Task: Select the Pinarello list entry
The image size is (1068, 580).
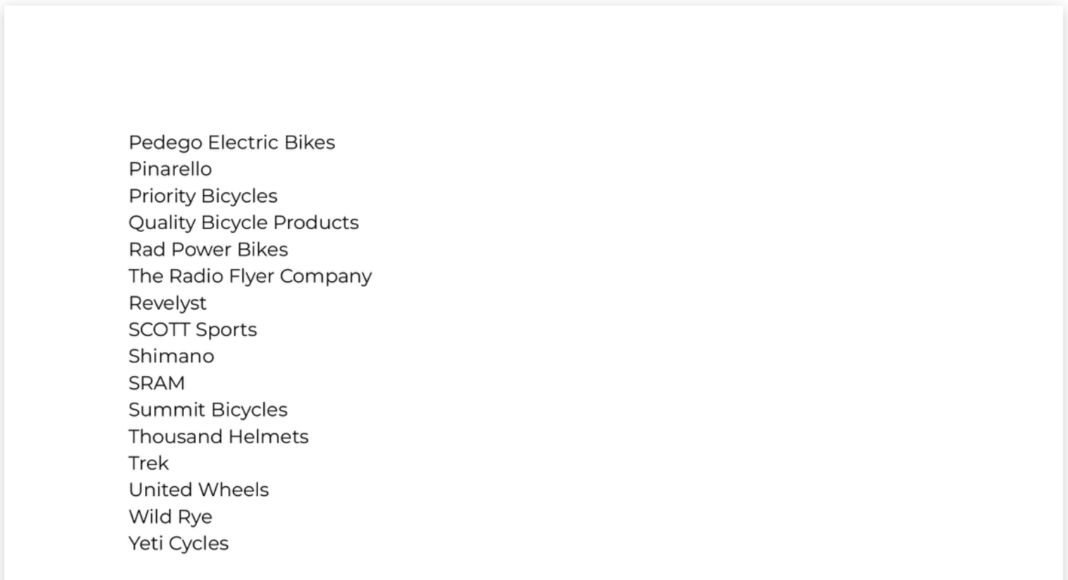Action: (170, 170)
